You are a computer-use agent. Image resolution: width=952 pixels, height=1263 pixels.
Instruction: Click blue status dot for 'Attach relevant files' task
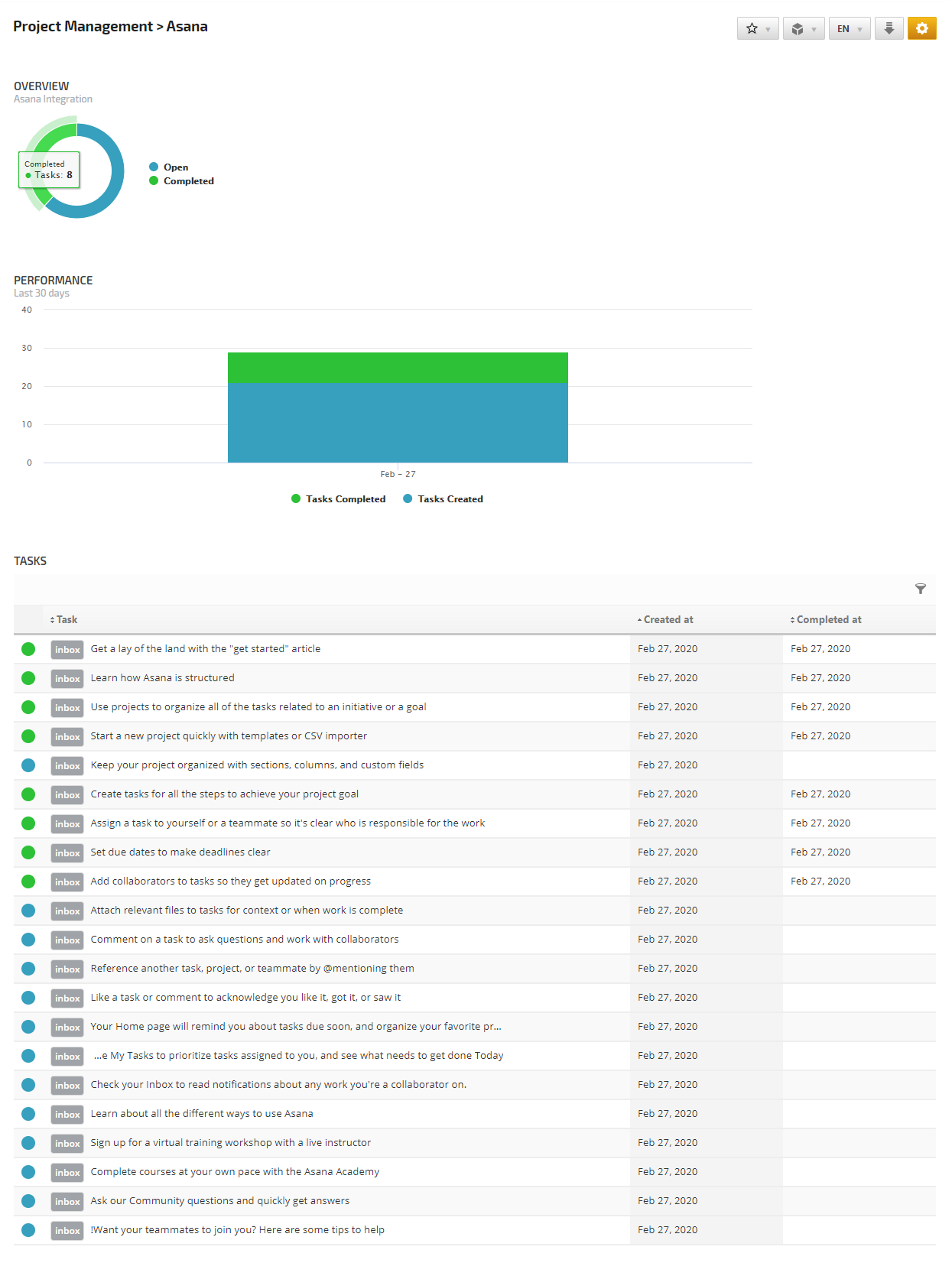point(28,911)
